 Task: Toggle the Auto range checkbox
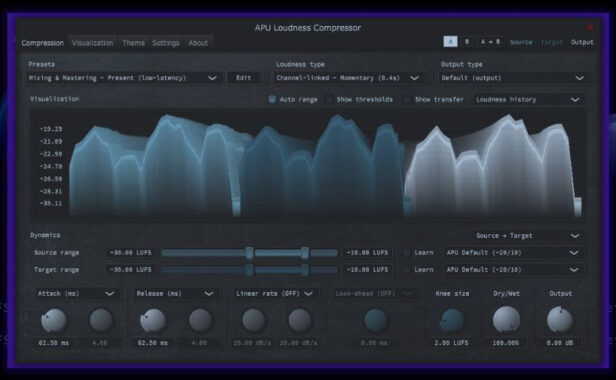coord(272,99)
